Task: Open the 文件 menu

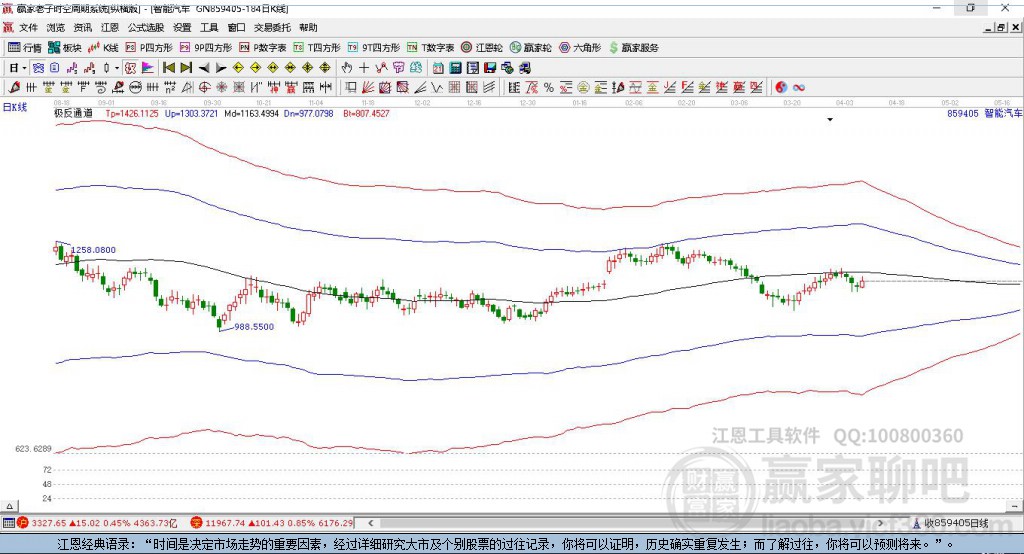Action: click(x=28, y=27)
